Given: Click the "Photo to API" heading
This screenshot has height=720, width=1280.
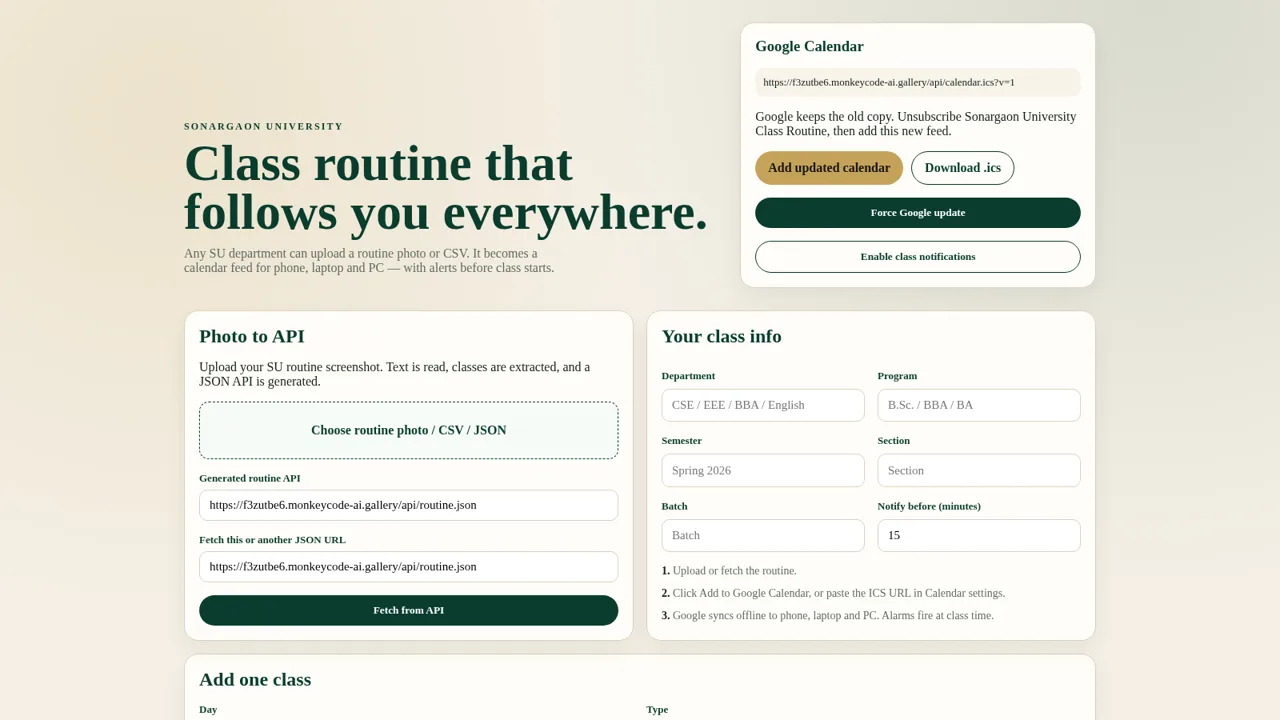Looking at the screenshot, I should tap(252, 336).
